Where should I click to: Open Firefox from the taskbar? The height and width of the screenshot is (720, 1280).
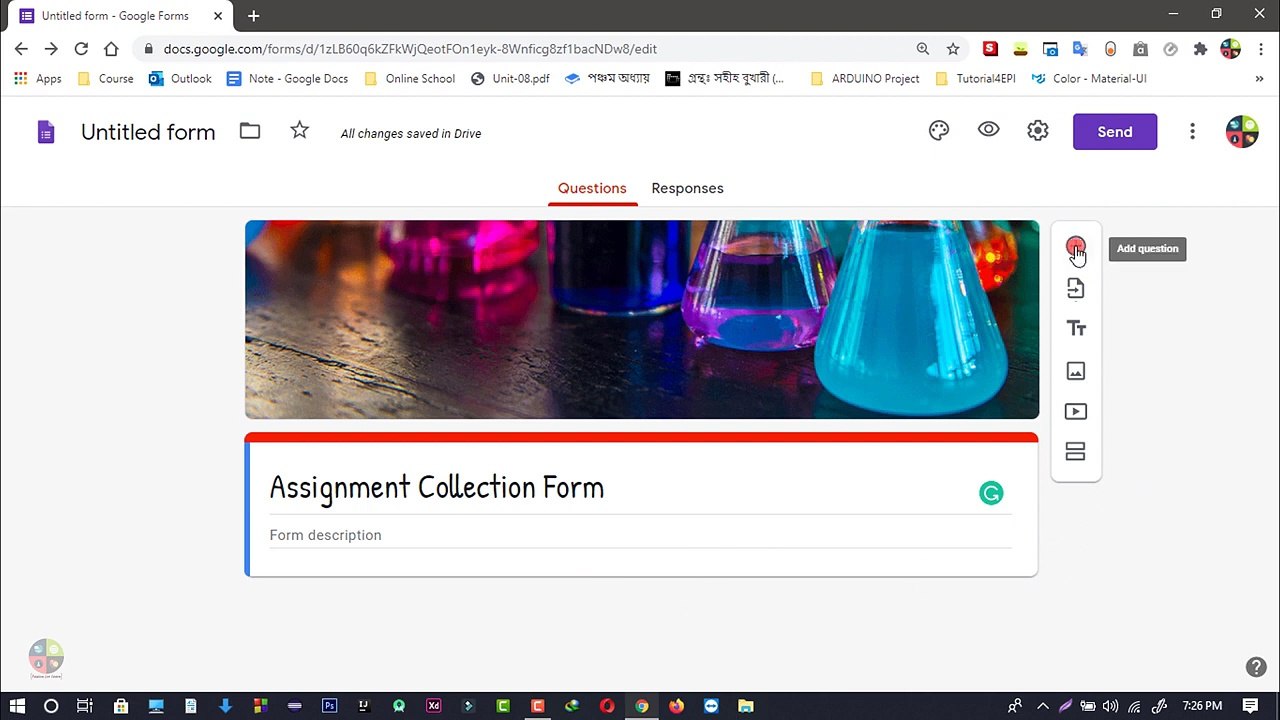pyautogui.click(x=676, y=705)
